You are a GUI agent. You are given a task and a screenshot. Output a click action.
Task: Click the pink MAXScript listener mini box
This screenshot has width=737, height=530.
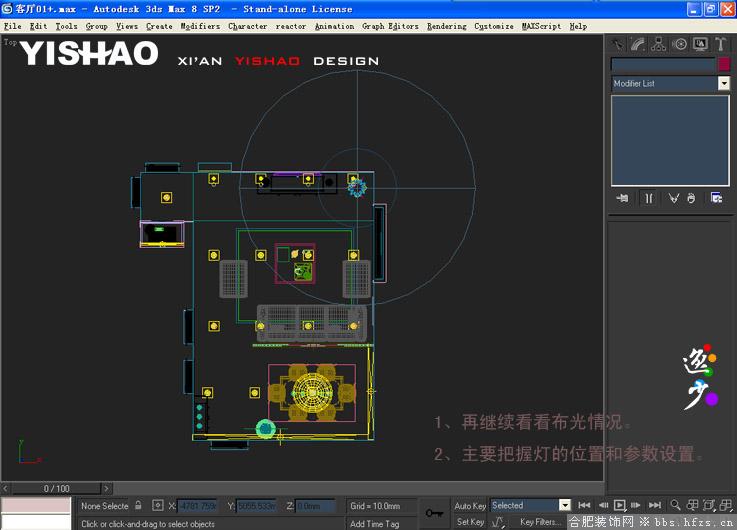click(x=36, y=505)
